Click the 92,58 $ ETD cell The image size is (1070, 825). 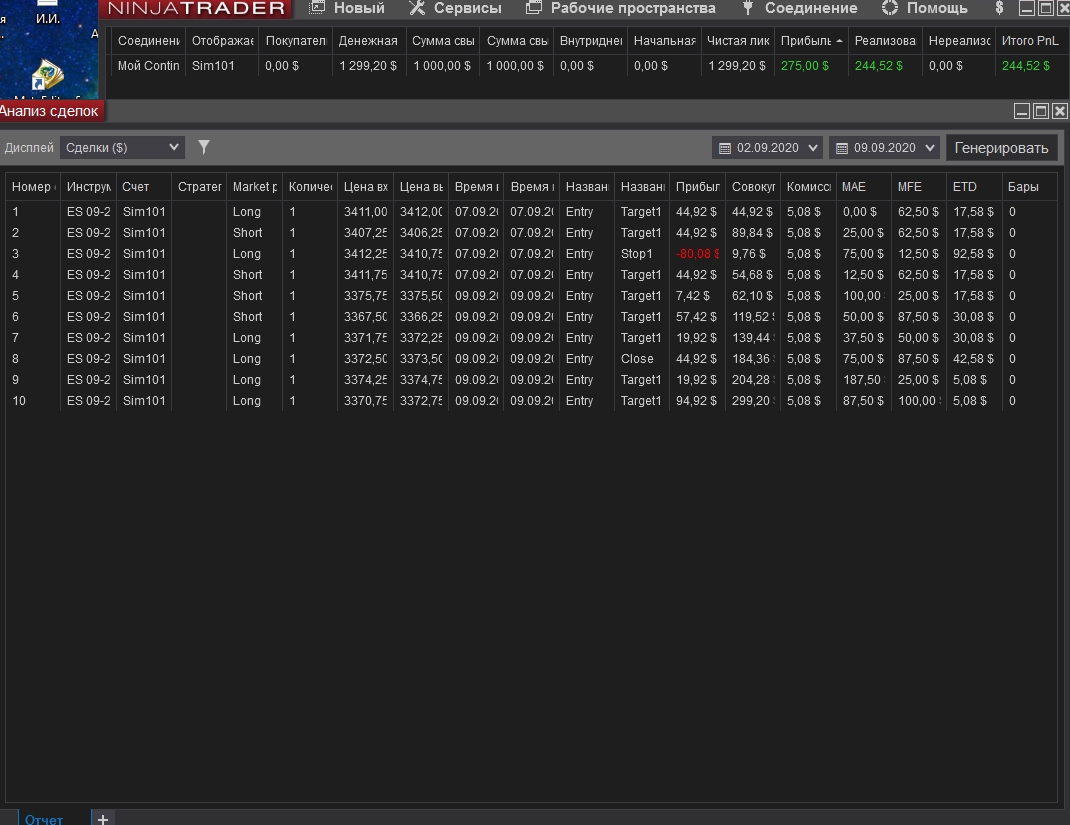[974, 254]
